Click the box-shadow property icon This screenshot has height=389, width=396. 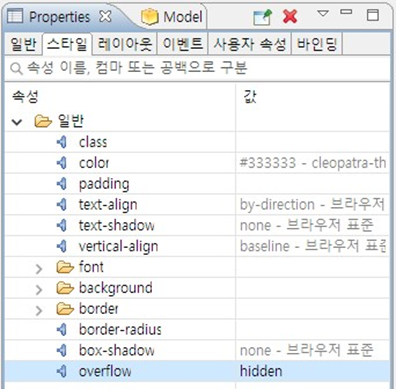point(62,350)
